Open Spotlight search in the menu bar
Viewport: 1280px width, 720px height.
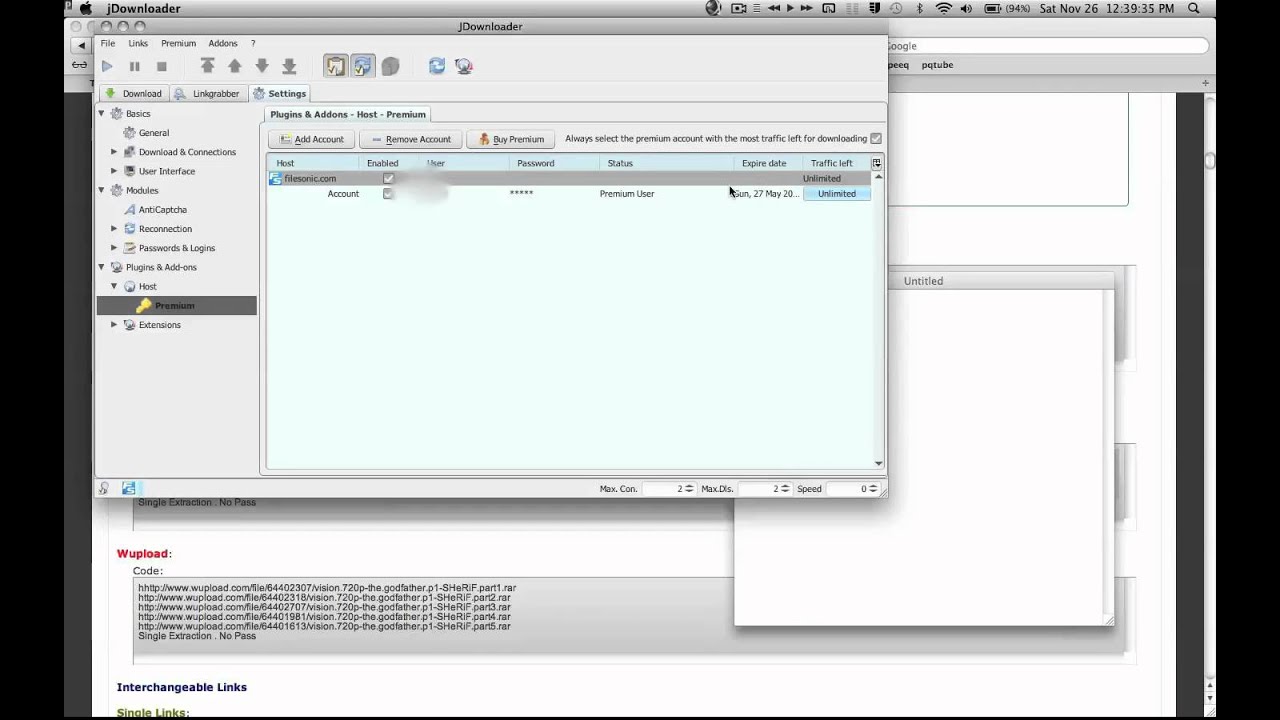coord(1194,8)
